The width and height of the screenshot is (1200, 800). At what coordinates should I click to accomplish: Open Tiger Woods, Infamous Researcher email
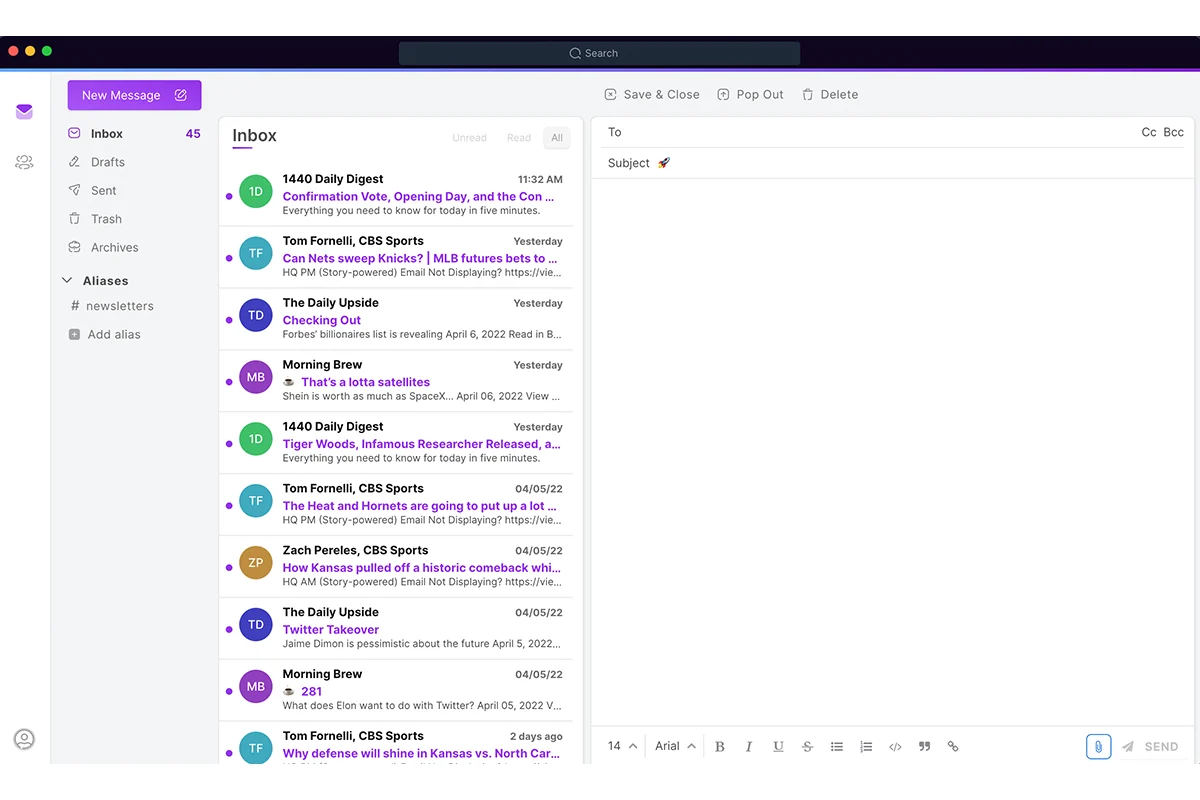point(396,444)
